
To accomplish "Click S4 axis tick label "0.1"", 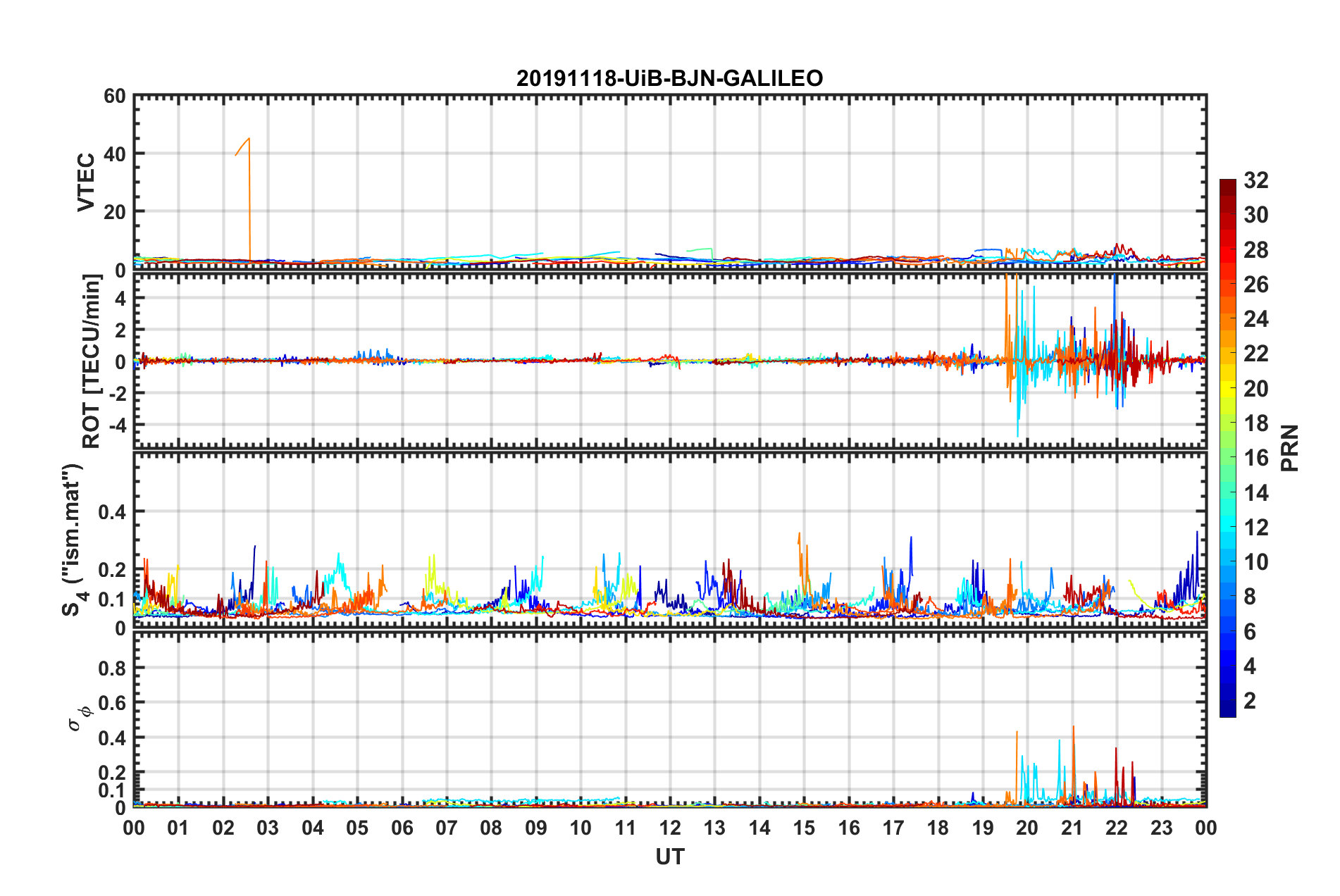I will [x=112, y=599].
